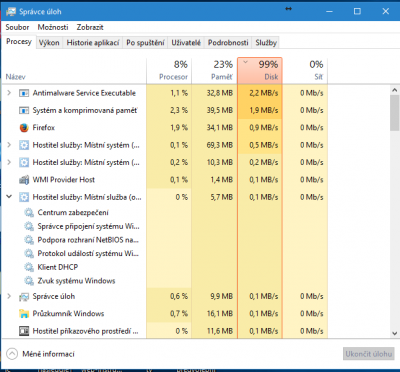Image resolution: width=400 pixels, height=372 pixels.
Task: Select the Hostitel příkazového prostředí icon
Action: [x=24, y=331]
